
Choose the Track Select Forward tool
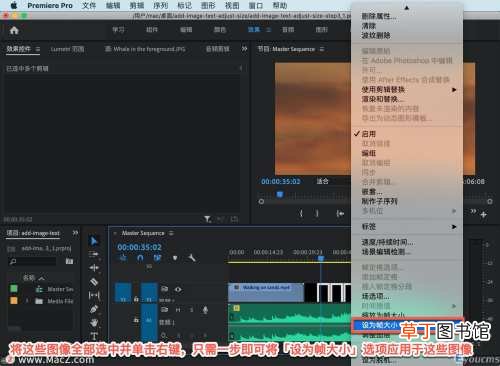tap(94, 254)
